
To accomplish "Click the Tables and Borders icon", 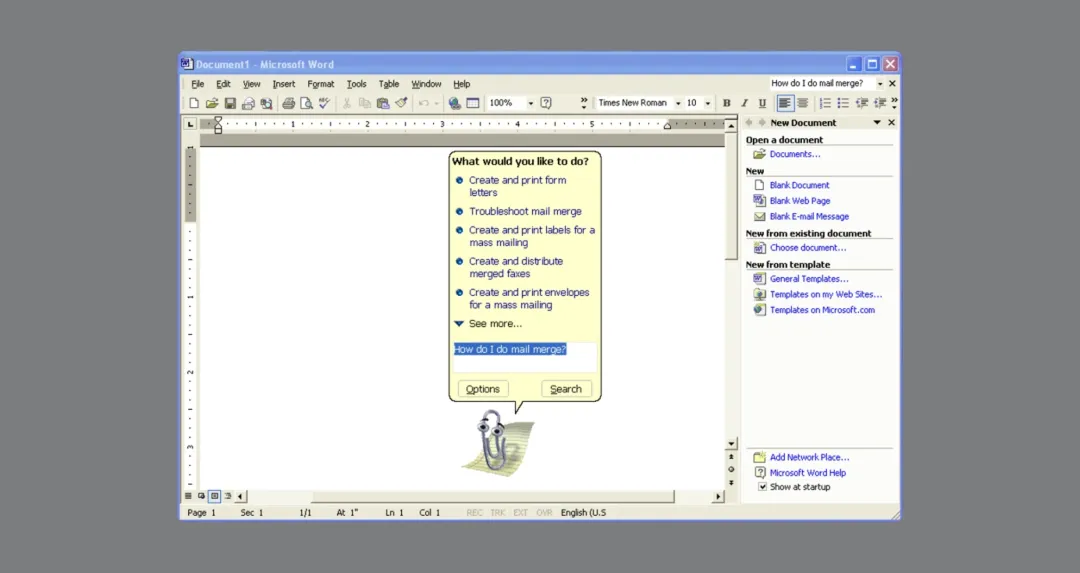I will click(472, 103).
